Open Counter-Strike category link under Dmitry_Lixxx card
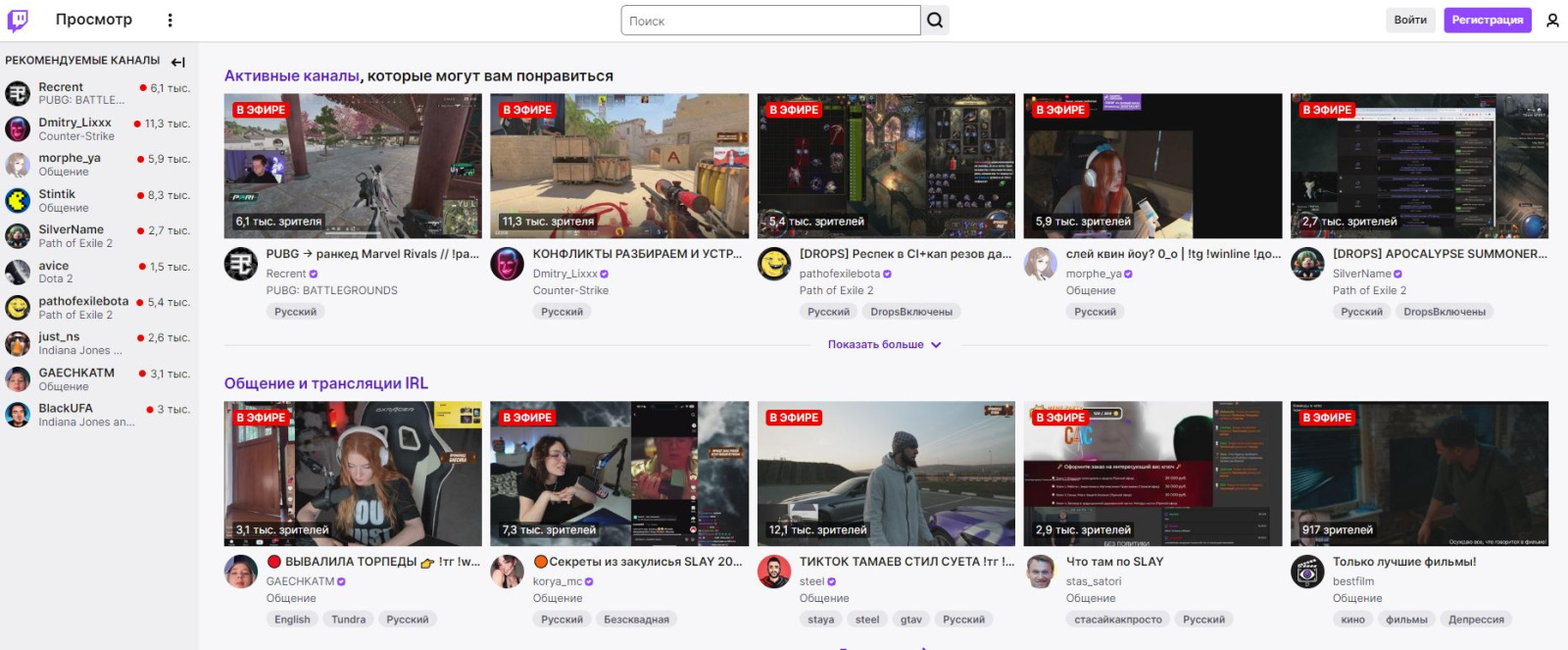Image resolution: width=1568 pixels, height=650 pixels. click(x=571, y=290)
